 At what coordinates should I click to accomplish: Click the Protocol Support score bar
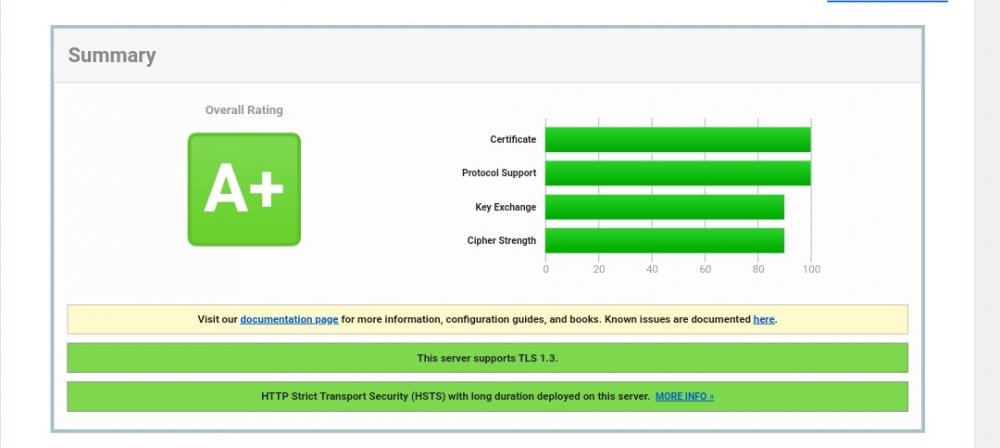click(x=678, y=173)
